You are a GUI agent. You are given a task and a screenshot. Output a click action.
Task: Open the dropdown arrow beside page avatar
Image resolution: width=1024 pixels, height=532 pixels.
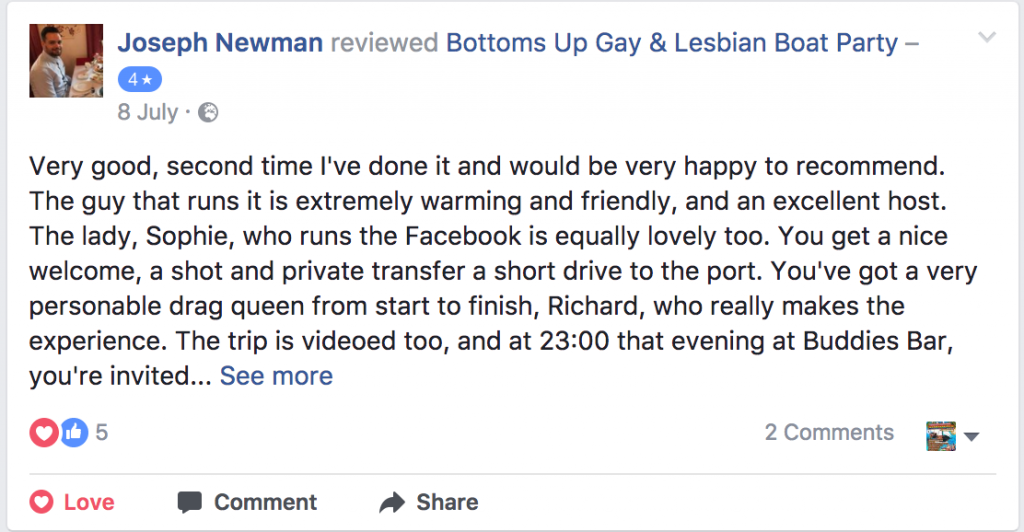[x=971, y=436]
